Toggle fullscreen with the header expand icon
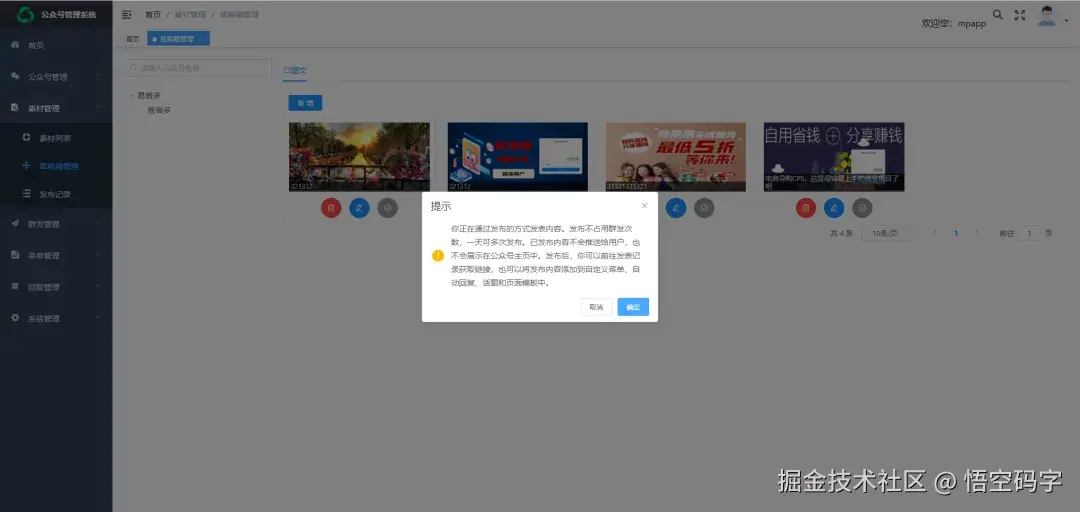Screen dimensions: 1080x512 tap(1020, 15)
